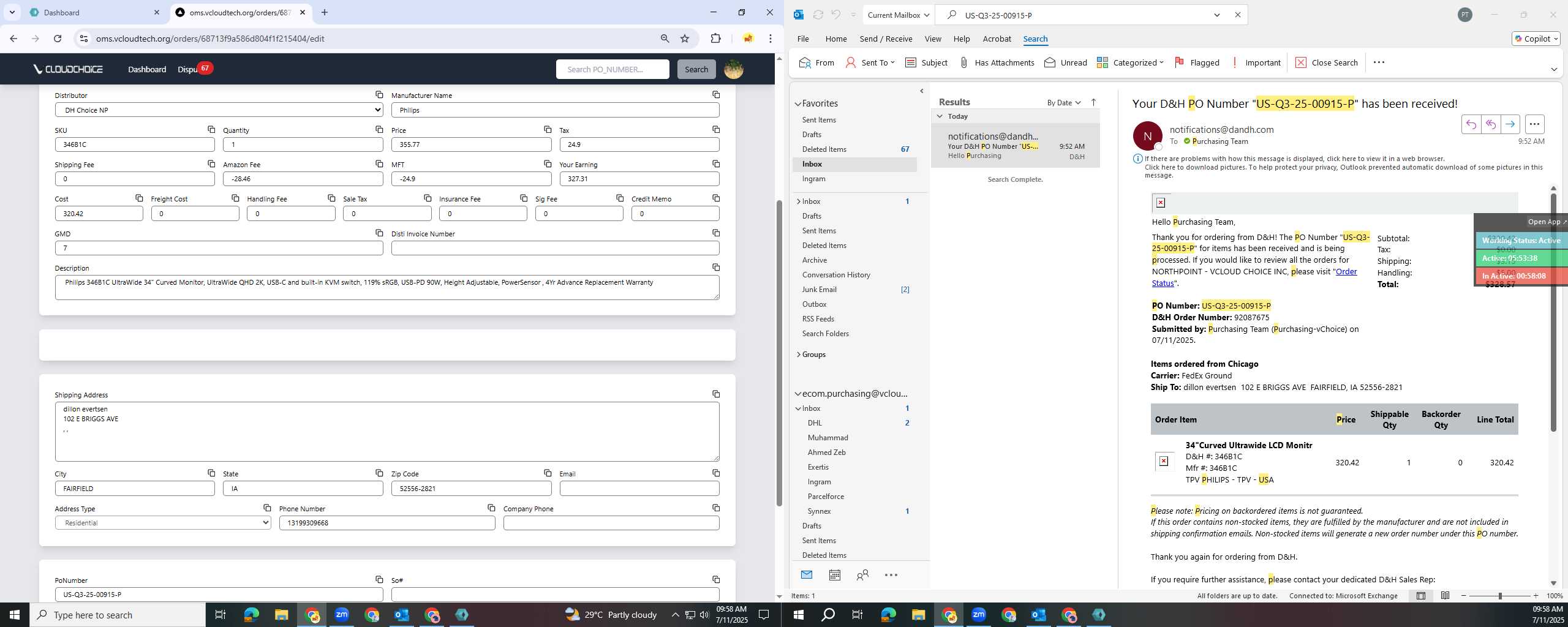Toggle Reading view in status bar
Screen dimensions: 1568x627
click(x=1445, y=596)
